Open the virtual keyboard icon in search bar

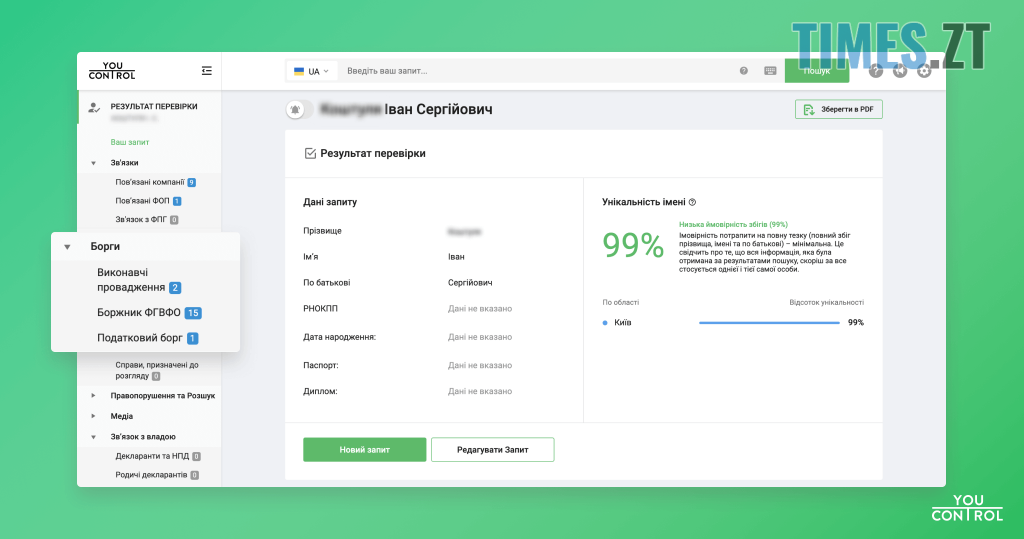pos(770,71)
